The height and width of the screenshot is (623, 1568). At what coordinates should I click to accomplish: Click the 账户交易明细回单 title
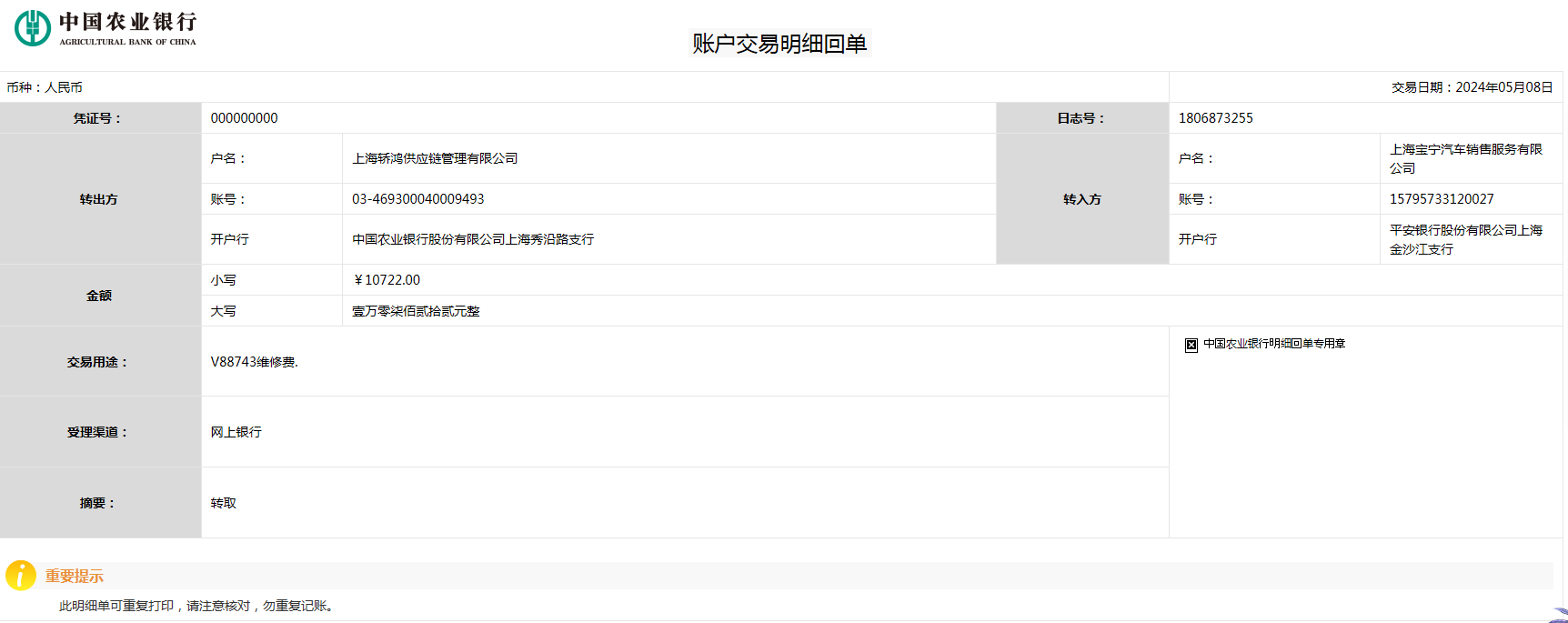(x=779, y=44)
